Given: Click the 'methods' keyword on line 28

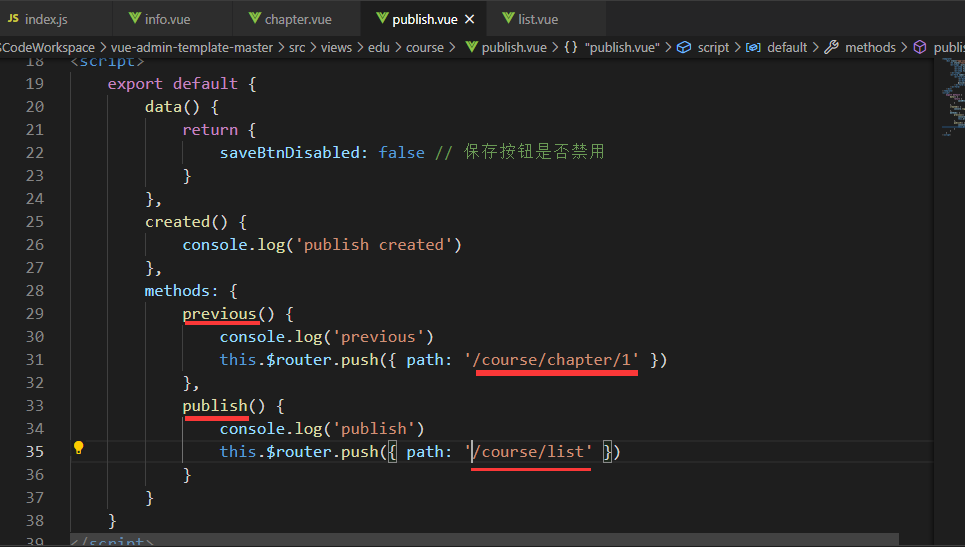Looking at the screenshot, I should point(177,290).
